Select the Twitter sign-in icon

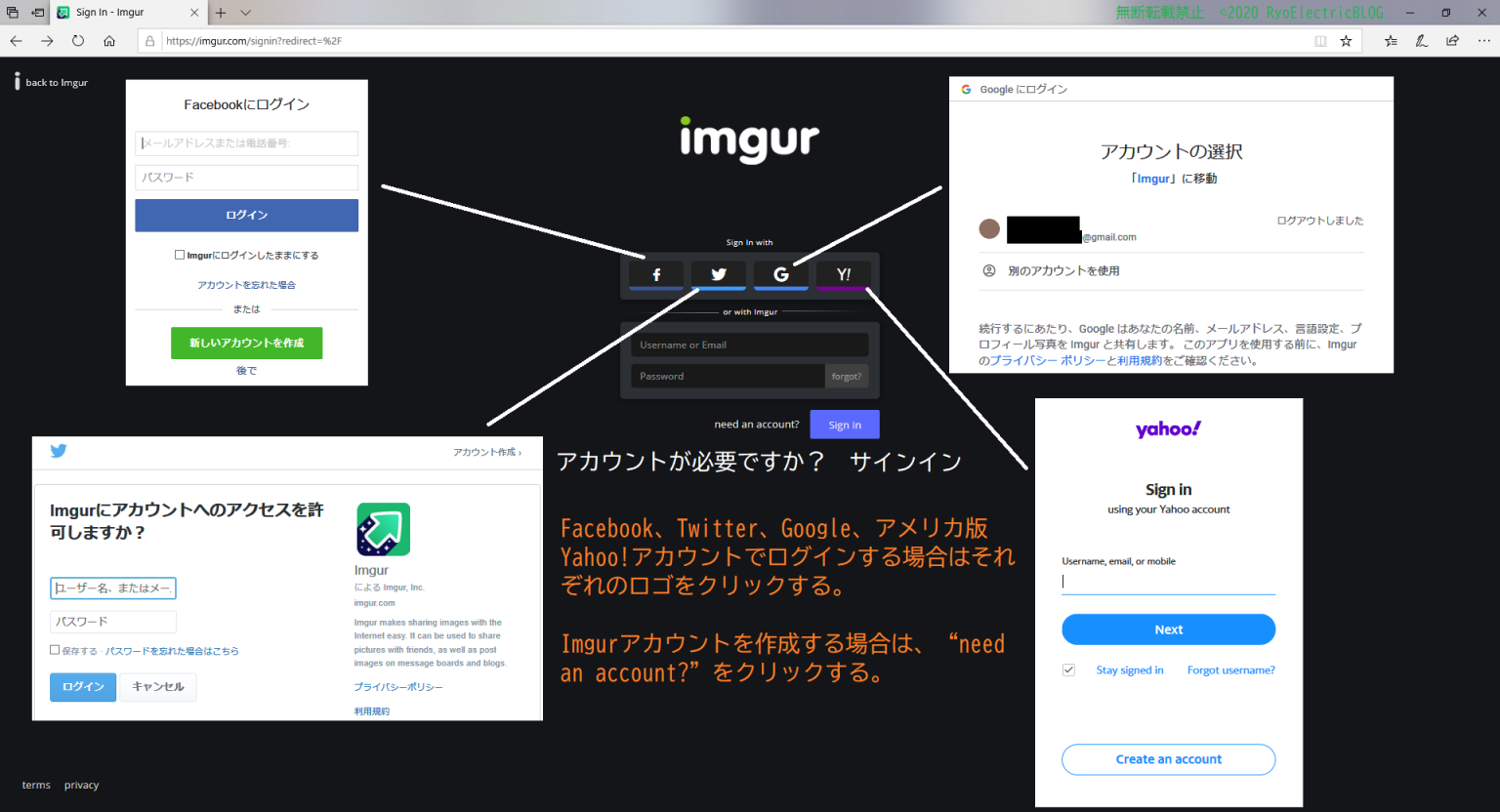[x=718, y=274]
